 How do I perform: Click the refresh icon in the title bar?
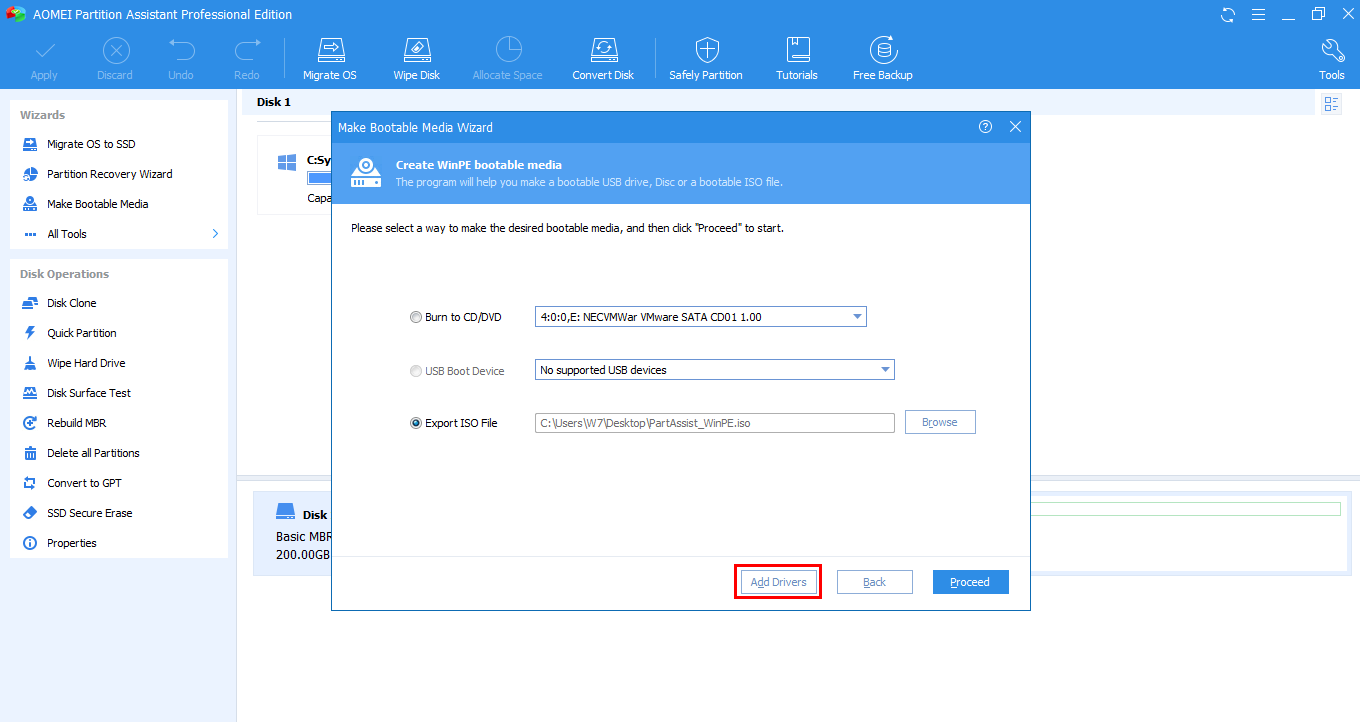(x=1228, y=14)
